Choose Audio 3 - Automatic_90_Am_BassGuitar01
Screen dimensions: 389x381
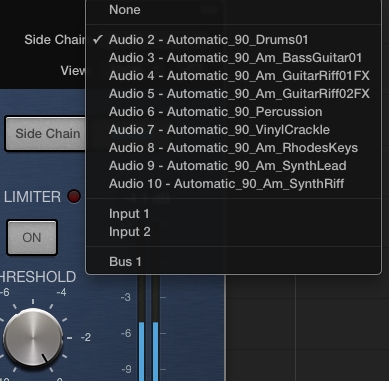click(x=233, y=58)
